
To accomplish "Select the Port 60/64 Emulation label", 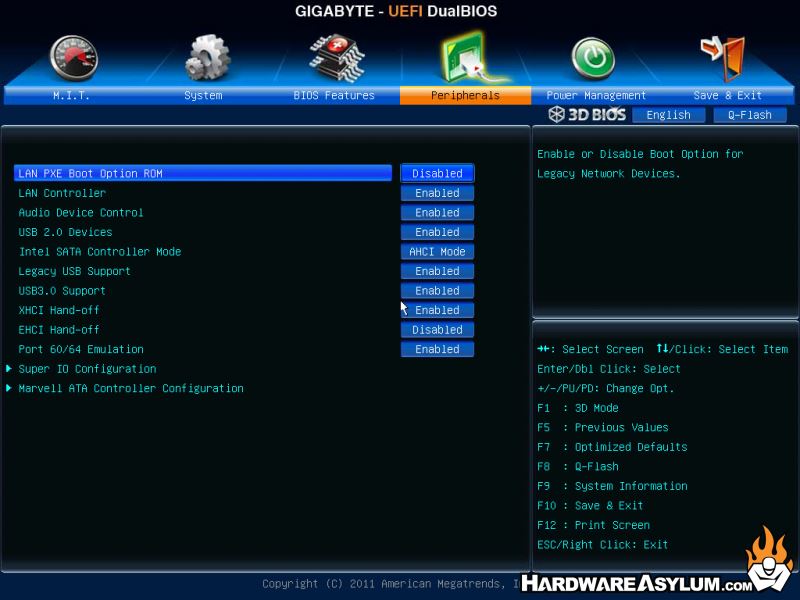I will (81, 349).
